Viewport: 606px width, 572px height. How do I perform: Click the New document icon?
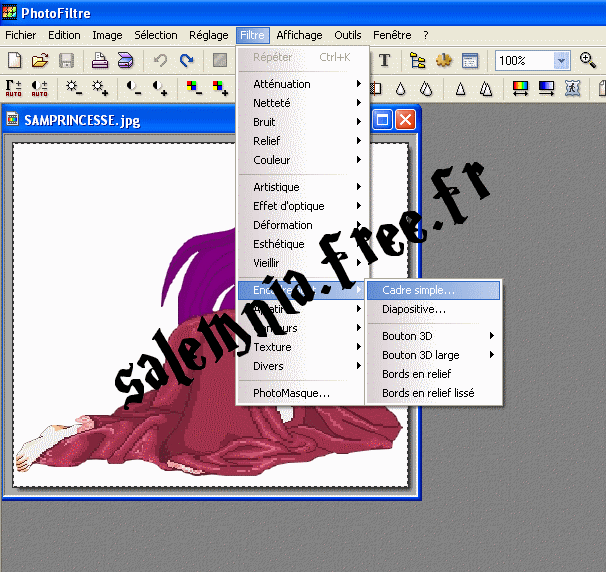(14, 61)
